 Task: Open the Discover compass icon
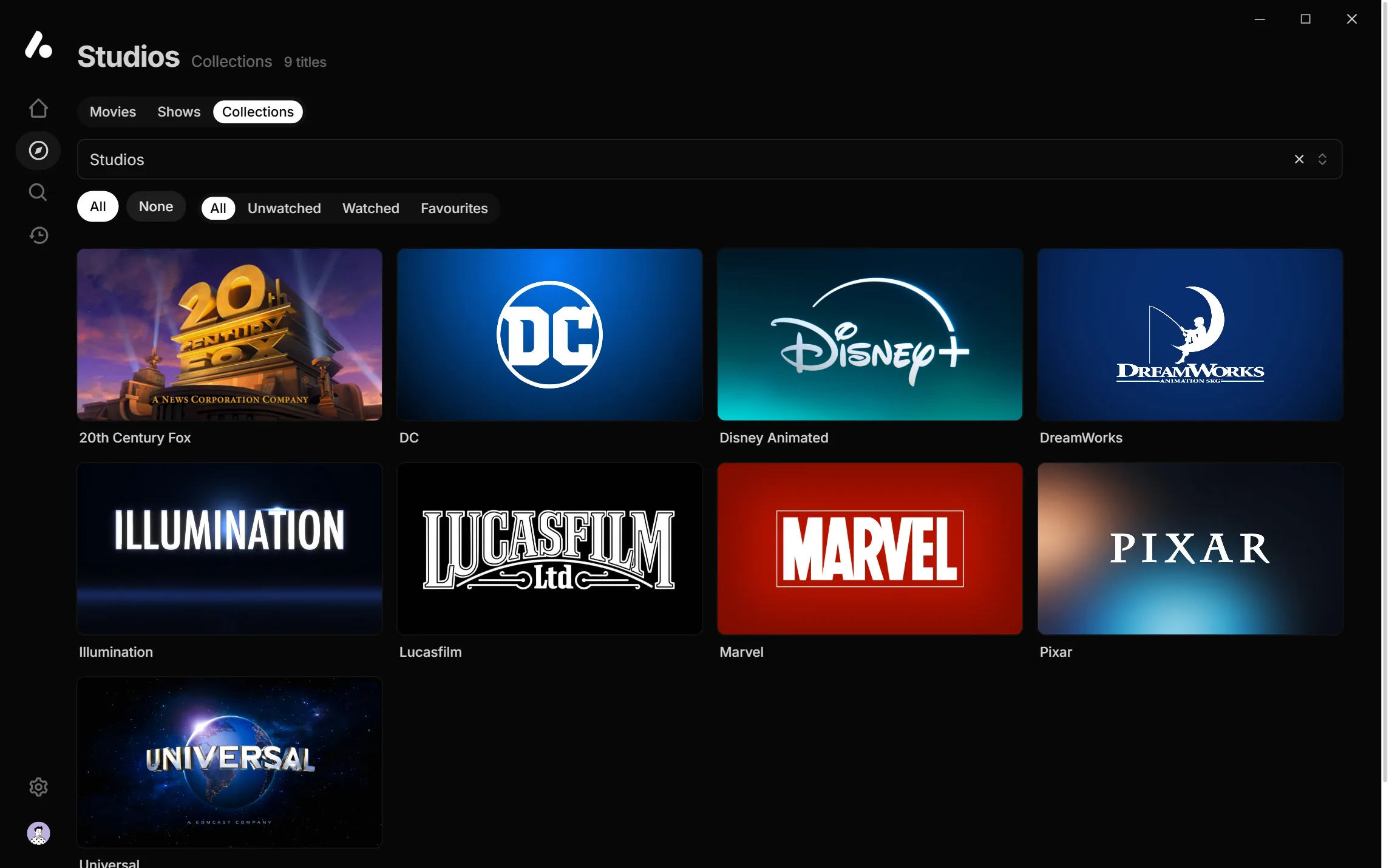point(38,151)
